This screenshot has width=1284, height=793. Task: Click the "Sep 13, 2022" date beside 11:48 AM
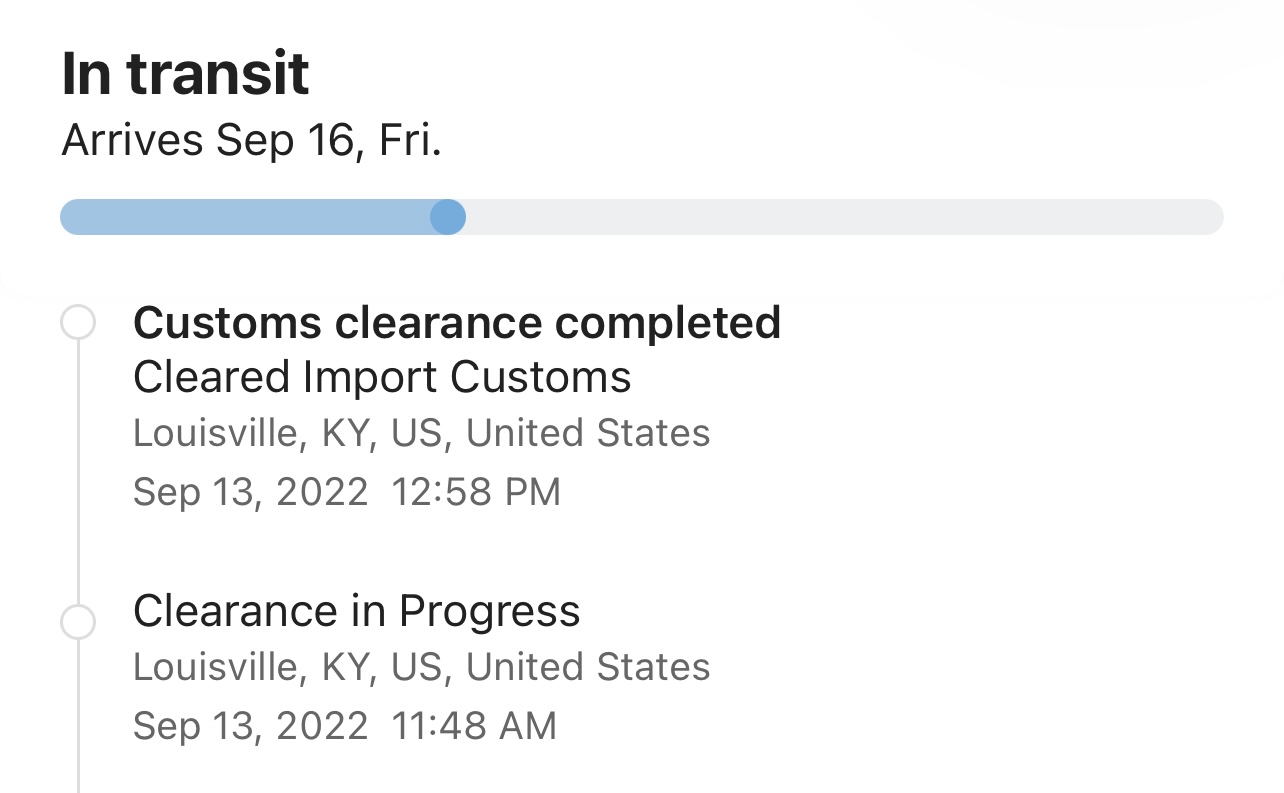coord(250,726)
